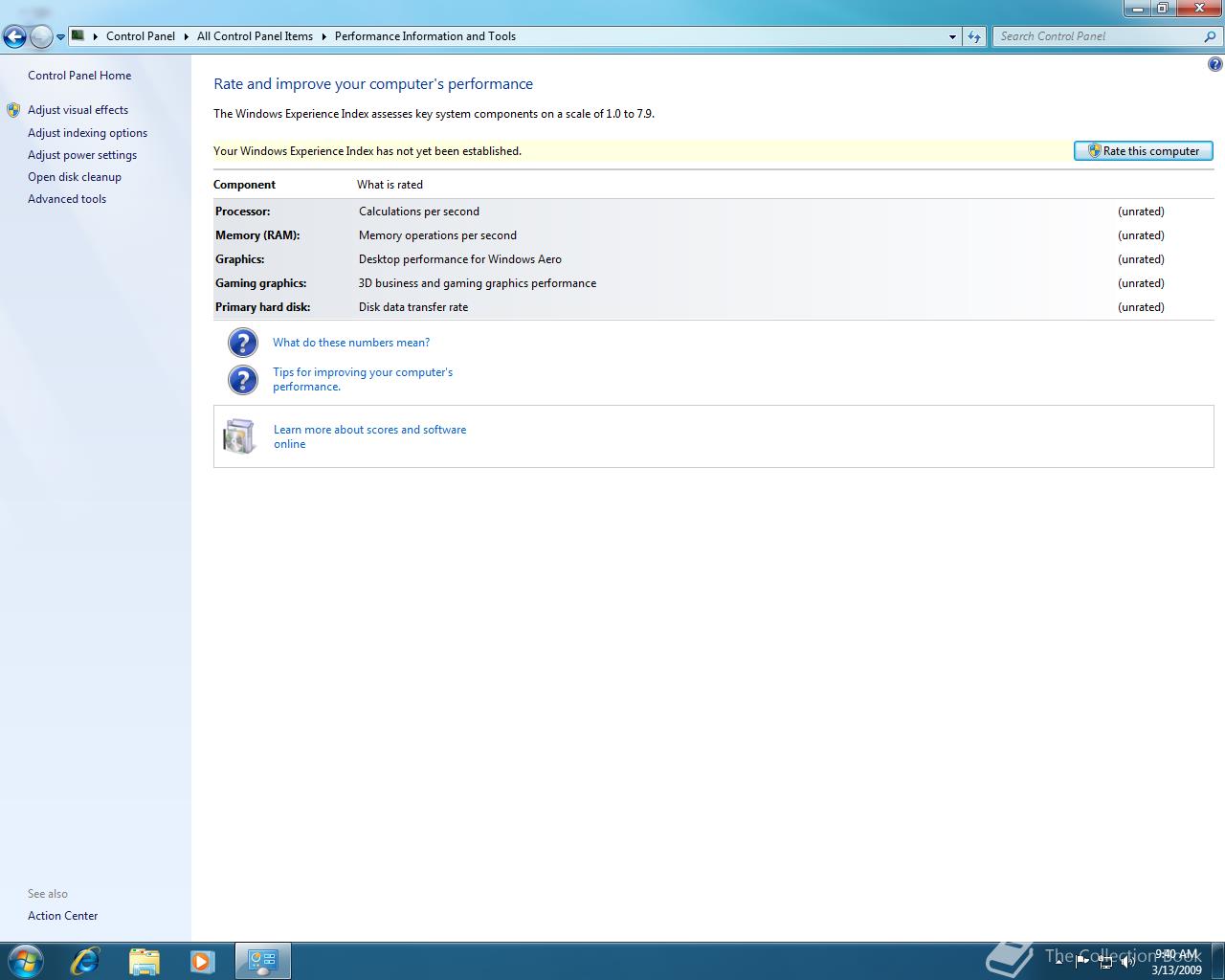Viewport: 1225px width, 980px height.
Task: Open Control Panel Home link
Action: [79, 76]
